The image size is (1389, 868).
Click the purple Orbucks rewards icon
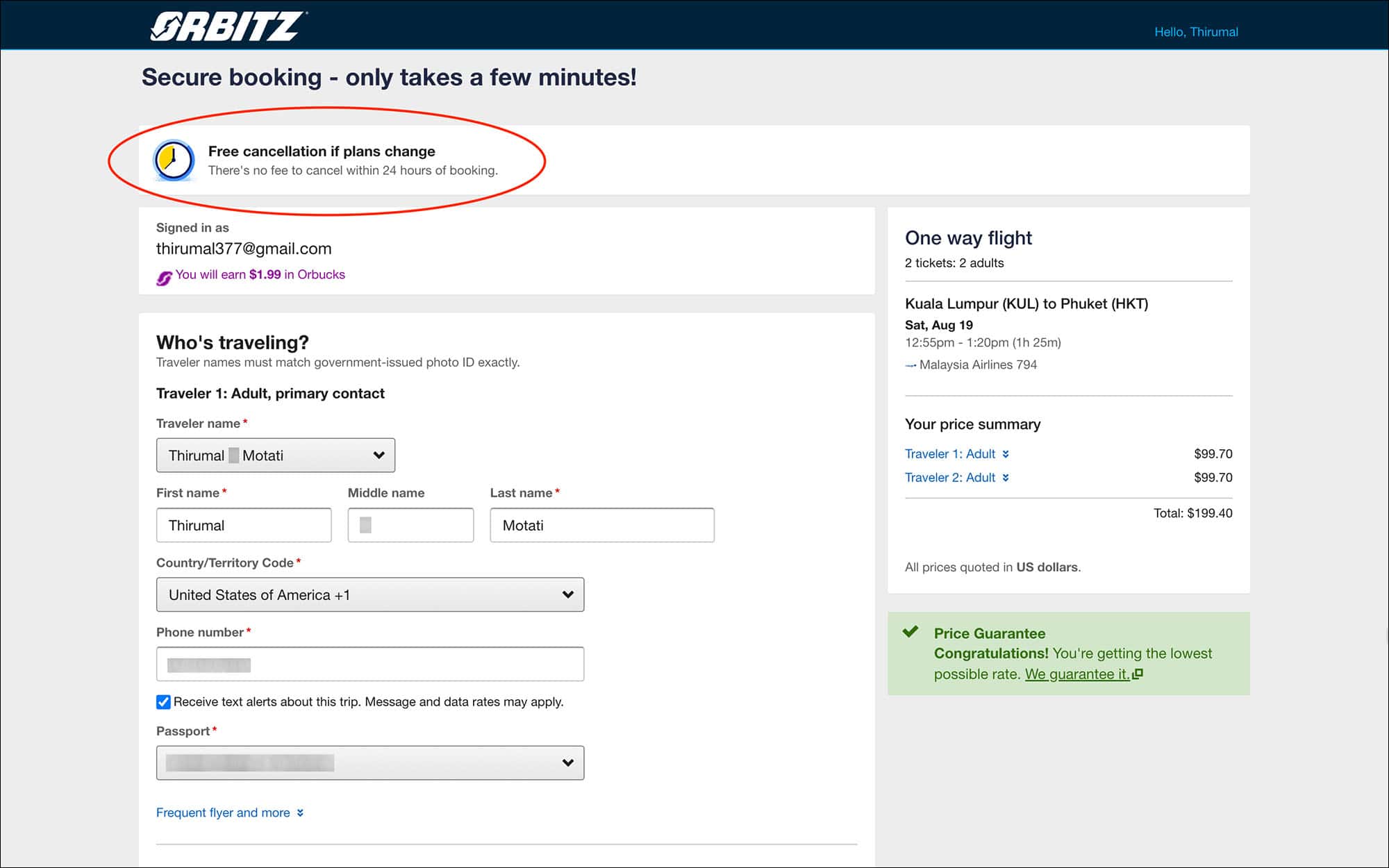(164, 275)
